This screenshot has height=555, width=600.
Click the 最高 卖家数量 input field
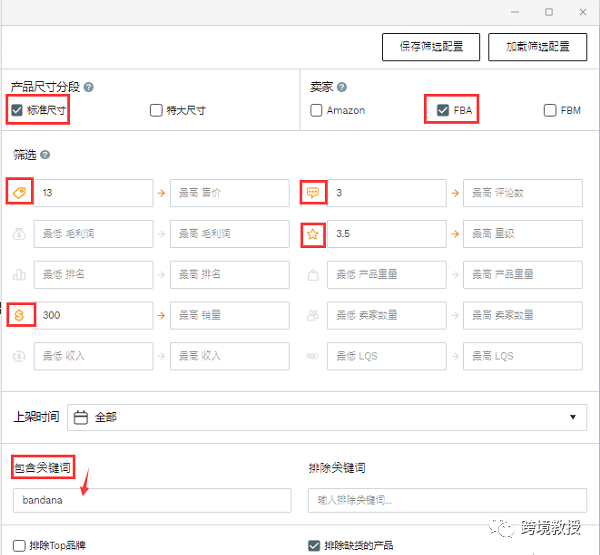click(x=523, y=315)
